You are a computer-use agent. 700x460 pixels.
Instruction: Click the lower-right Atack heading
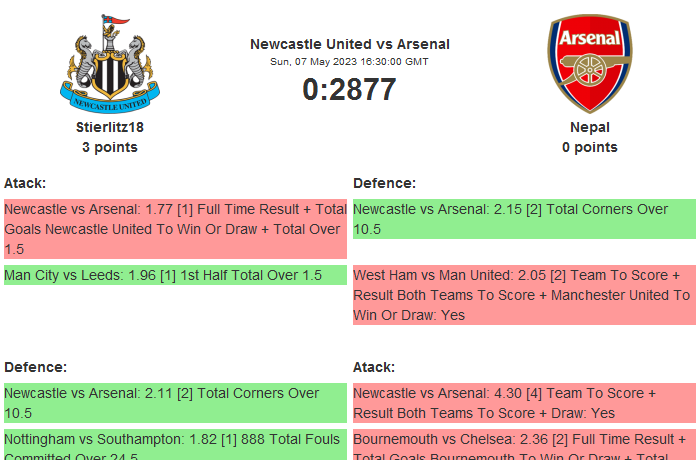click(374, 367)
